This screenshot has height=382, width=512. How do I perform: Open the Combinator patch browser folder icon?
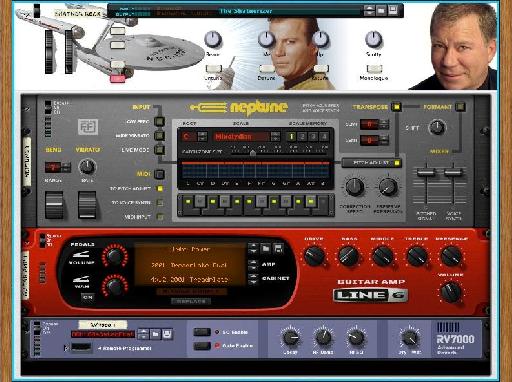381,11
